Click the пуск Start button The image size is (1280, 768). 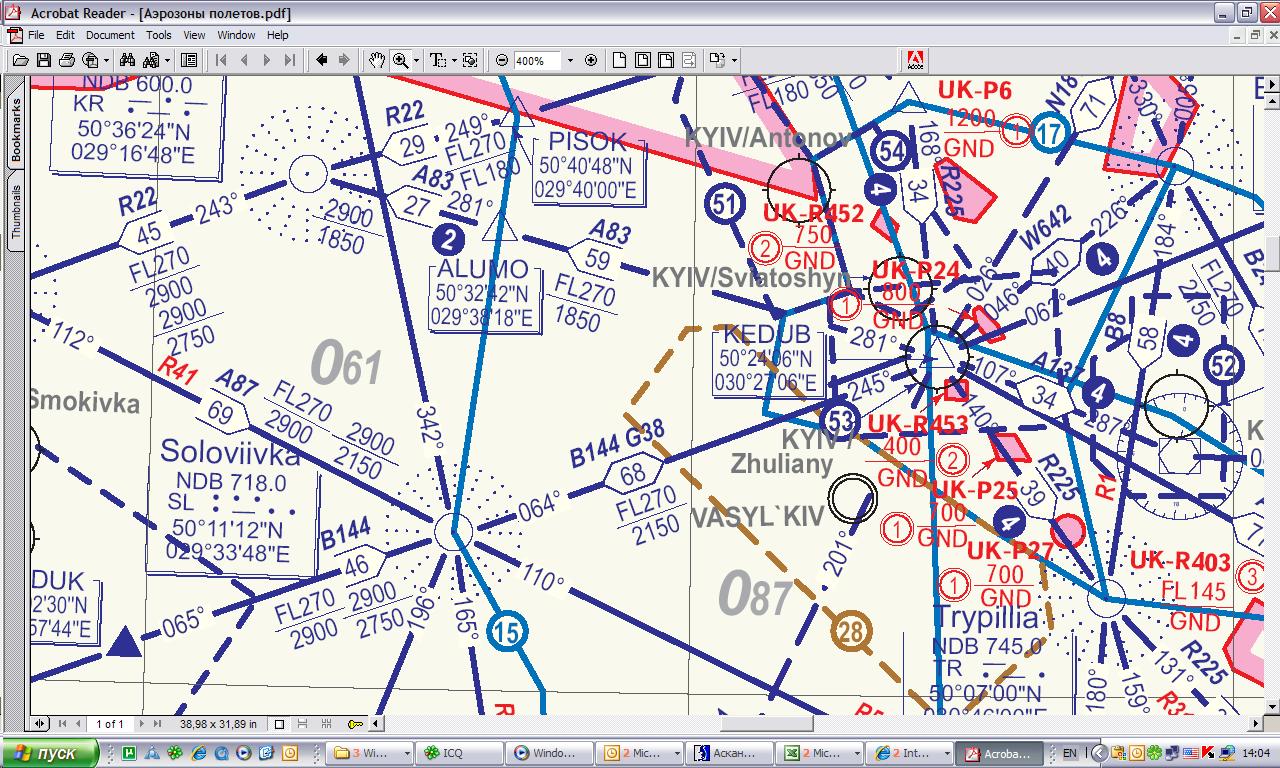(50, 753)
